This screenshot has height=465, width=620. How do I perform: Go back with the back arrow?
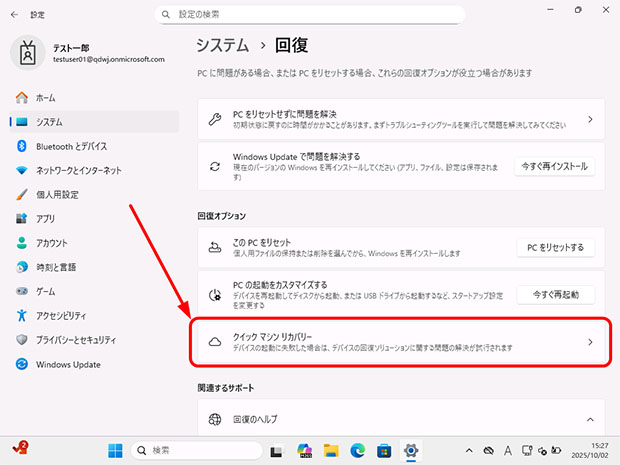15,15
